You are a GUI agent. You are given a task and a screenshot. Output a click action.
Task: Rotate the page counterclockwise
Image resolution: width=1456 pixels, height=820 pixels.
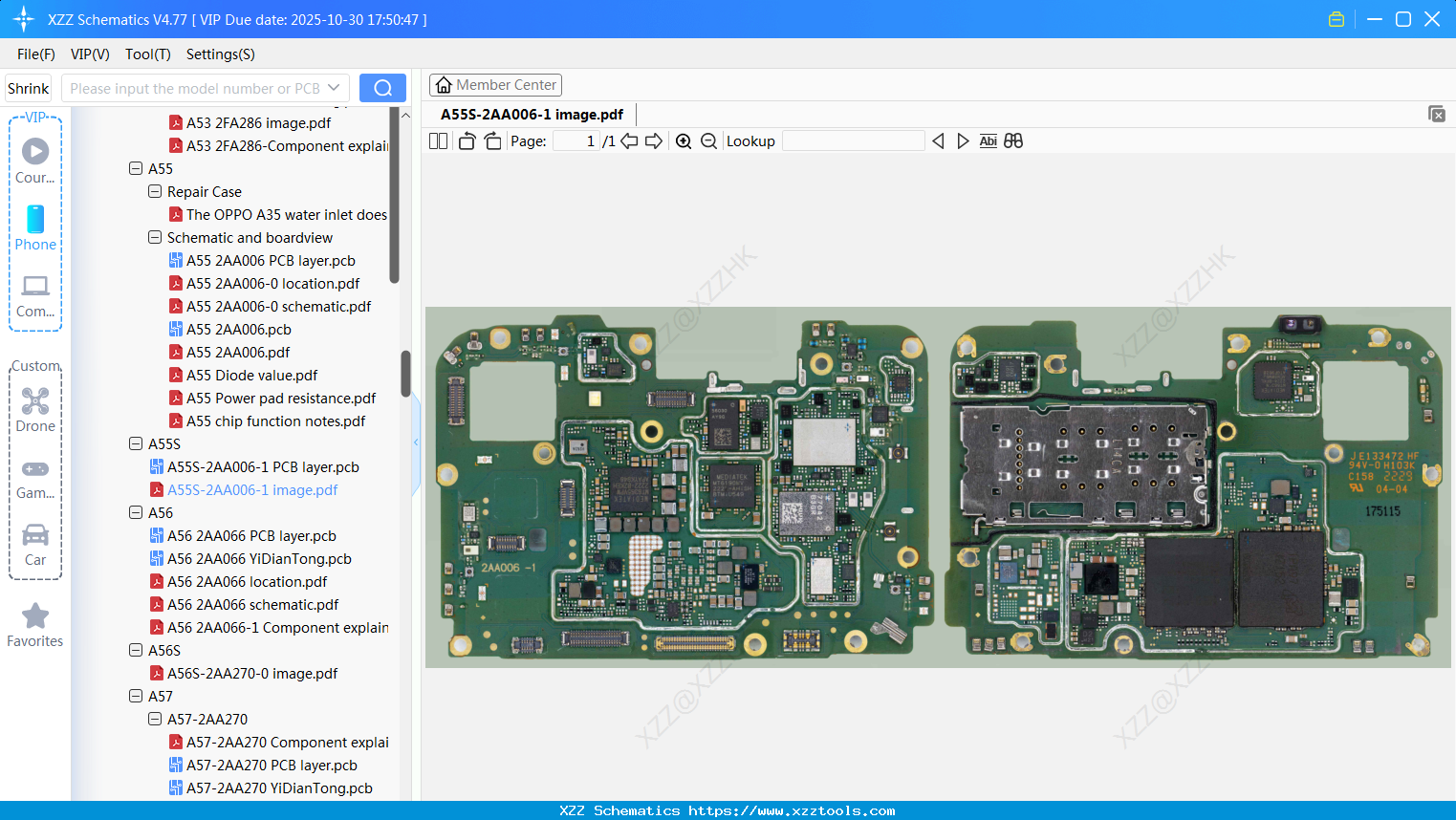(x=467, y=141)
